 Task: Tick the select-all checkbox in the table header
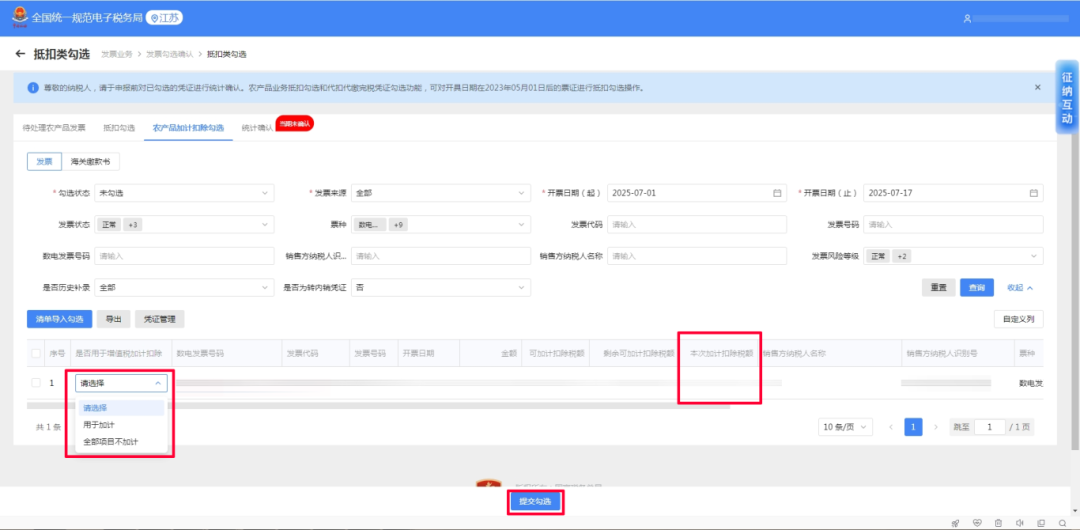(x=36, y=353)
